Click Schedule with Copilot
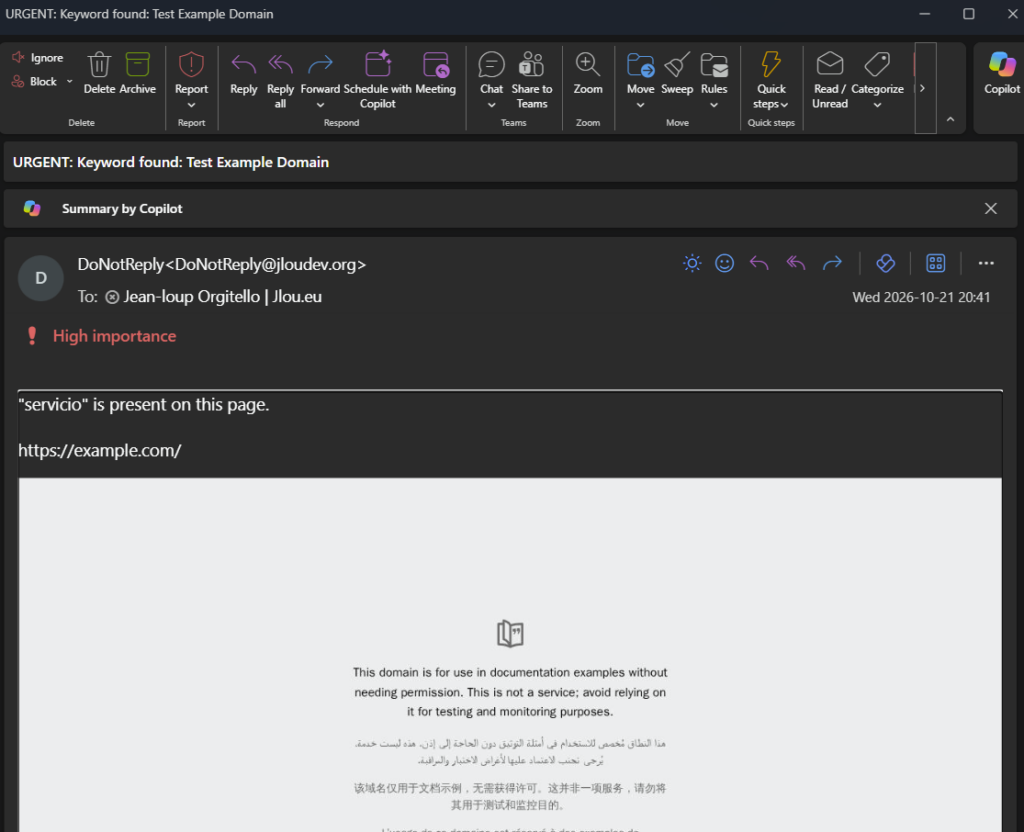This screenshot has width=1024, height=832. (377, 79)
